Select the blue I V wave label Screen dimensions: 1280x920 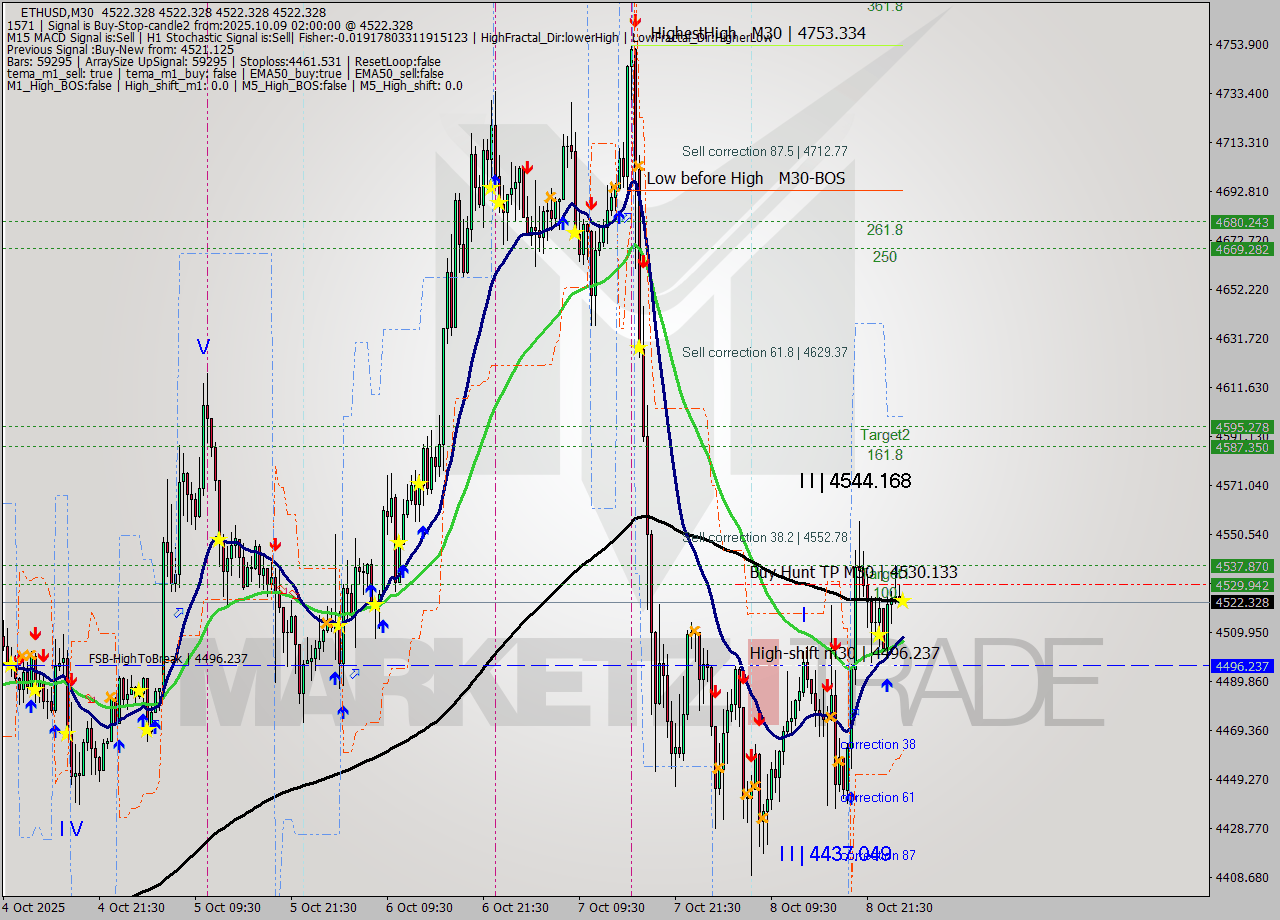click(x=71, y=828)
